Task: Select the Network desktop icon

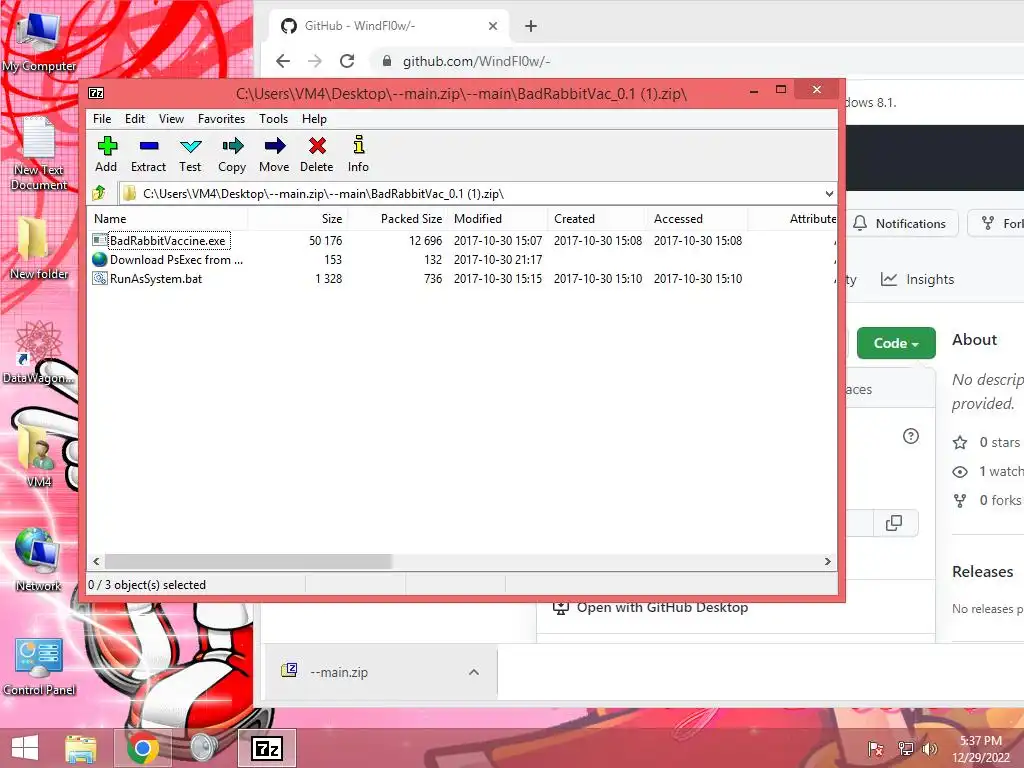Action: [x=39, y=560]
